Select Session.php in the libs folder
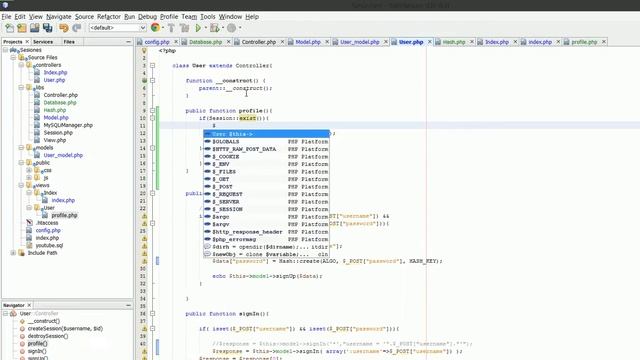Image resolution: width=640 pixels, height=360 pixels. (58, 133)
